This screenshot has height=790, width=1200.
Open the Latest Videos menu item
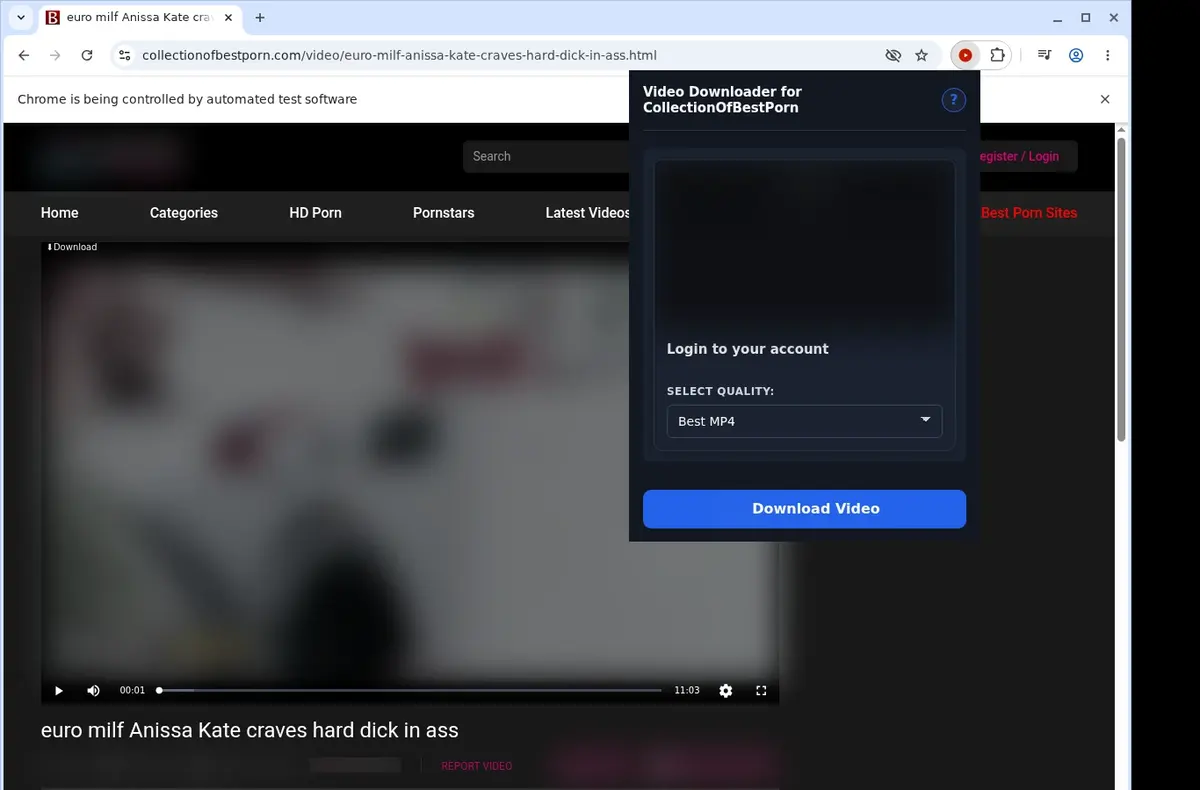coord(588,213)
